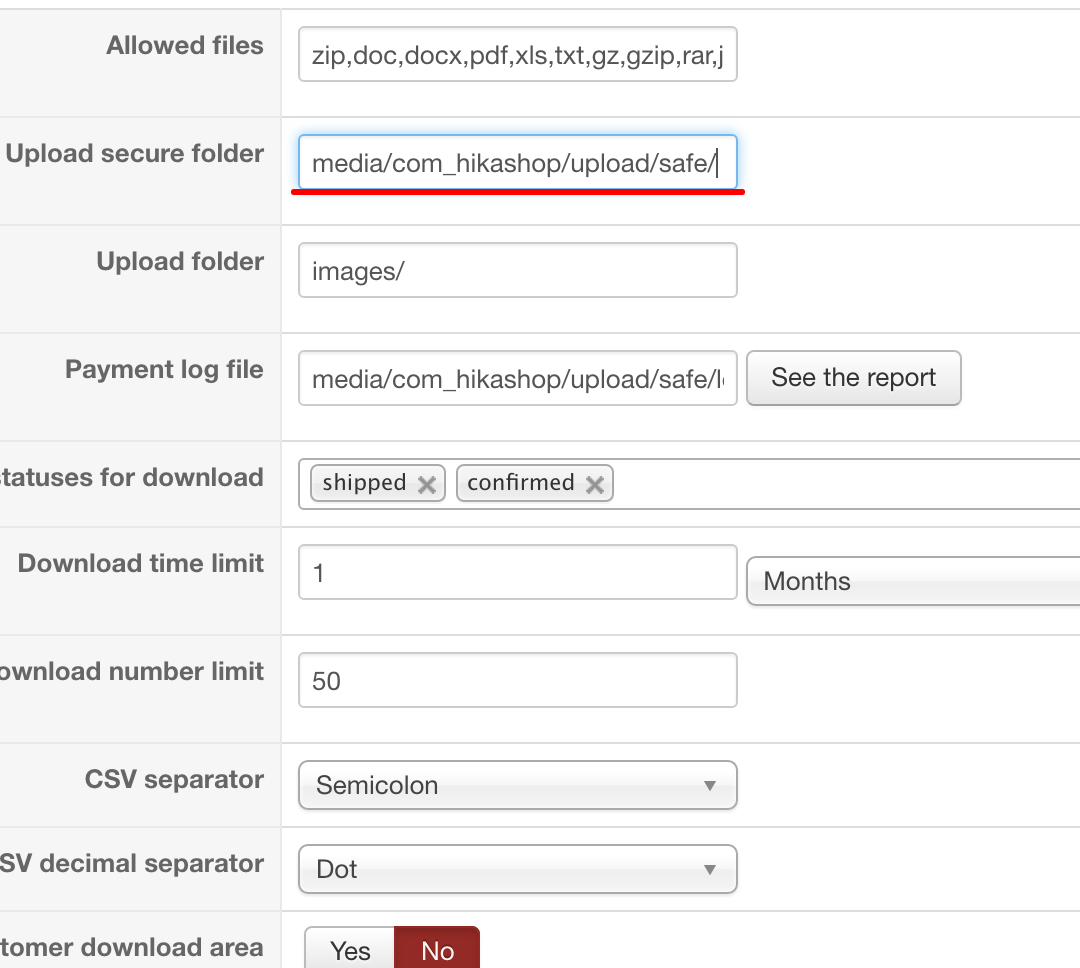Click the Upload secure folder label
Image resolution: width=1080 pixels, height=968 pixels.
[135, 153]
